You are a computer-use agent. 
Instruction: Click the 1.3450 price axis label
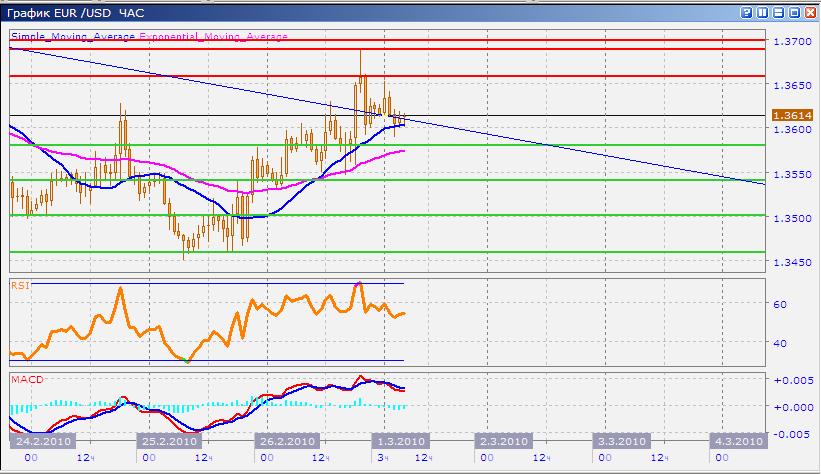[793, 262]
